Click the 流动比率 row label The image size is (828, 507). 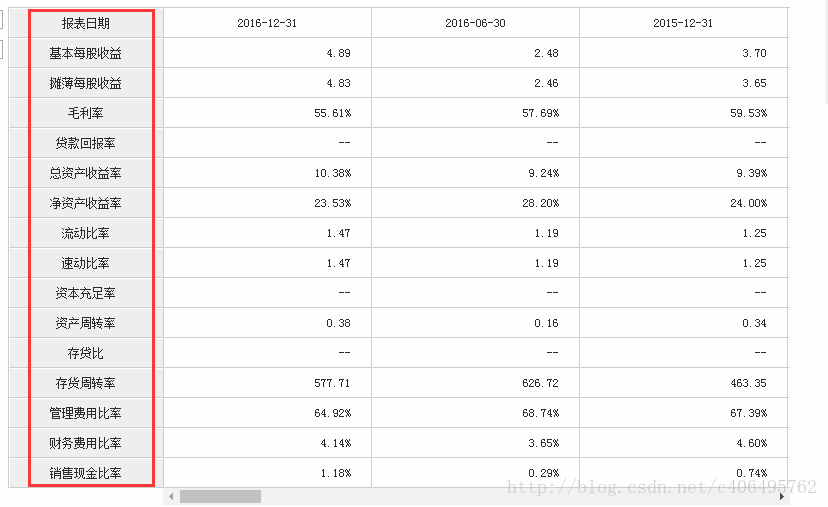pos(86,233)
